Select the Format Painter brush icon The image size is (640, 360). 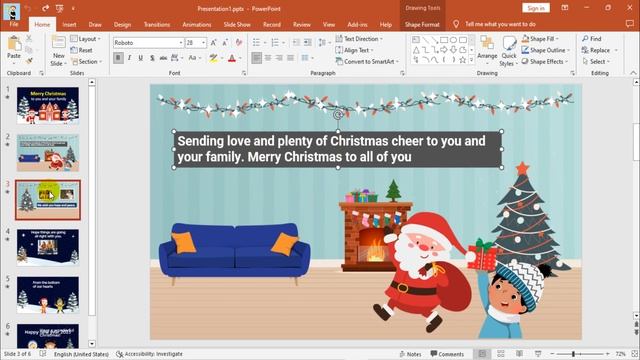point(29,61)
